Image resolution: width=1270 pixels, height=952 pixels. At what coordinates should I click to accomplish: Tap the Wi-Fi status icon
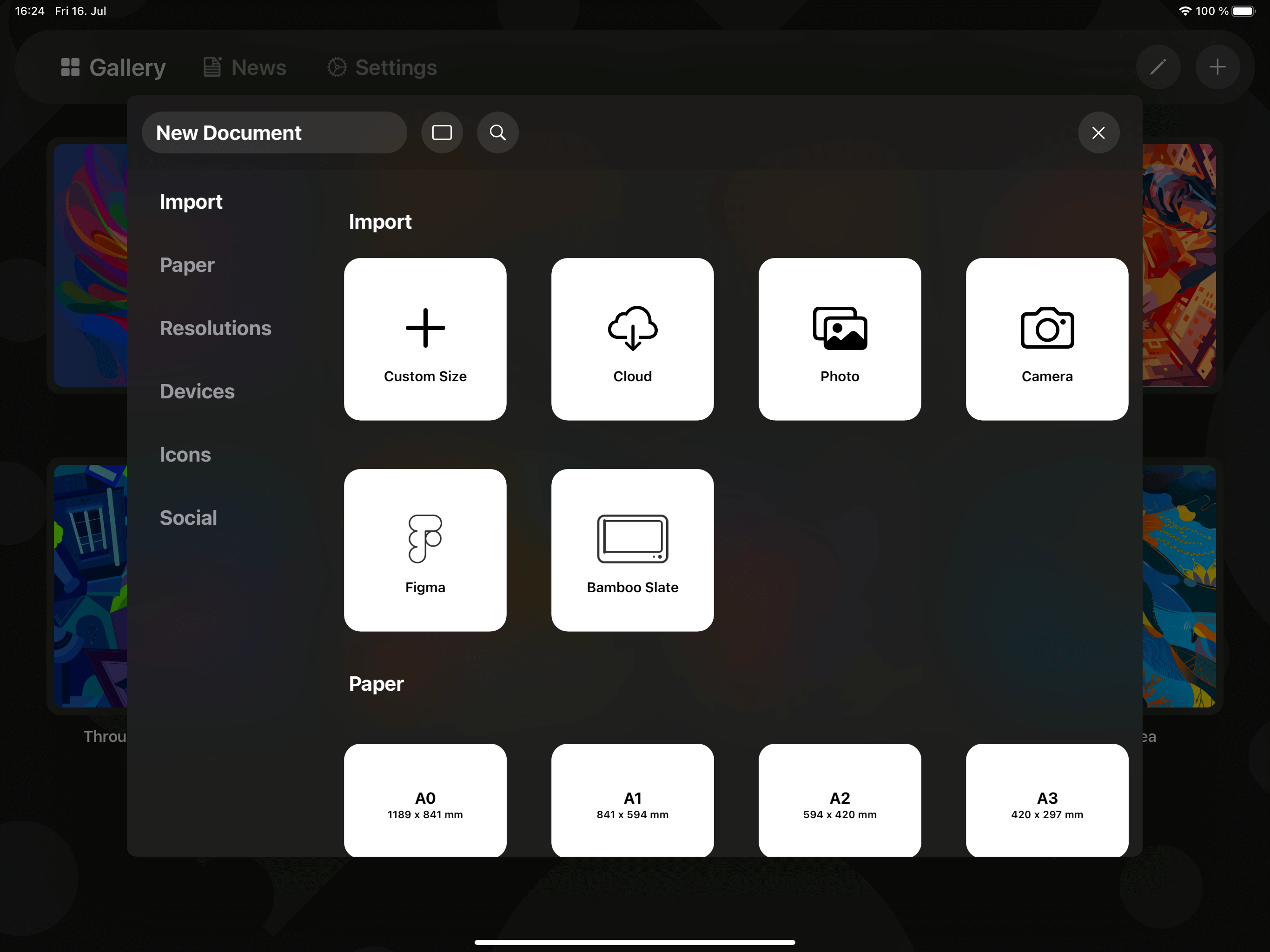click(x=1184, y=11)
